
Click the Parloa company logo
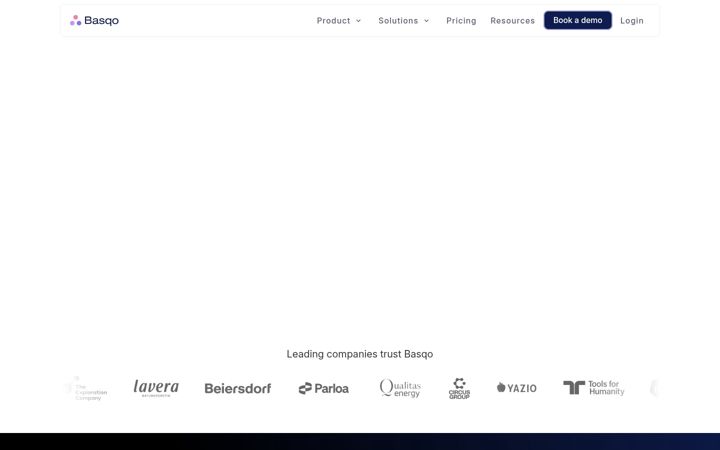324,388
